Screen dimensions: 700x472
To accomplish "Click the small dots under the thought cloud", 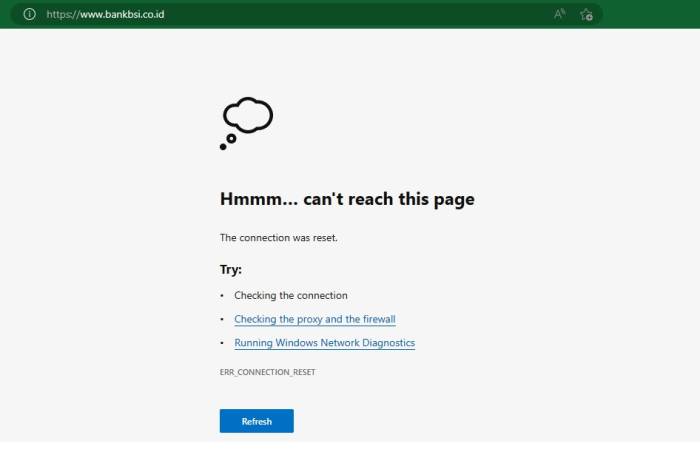I will (225, 144).
